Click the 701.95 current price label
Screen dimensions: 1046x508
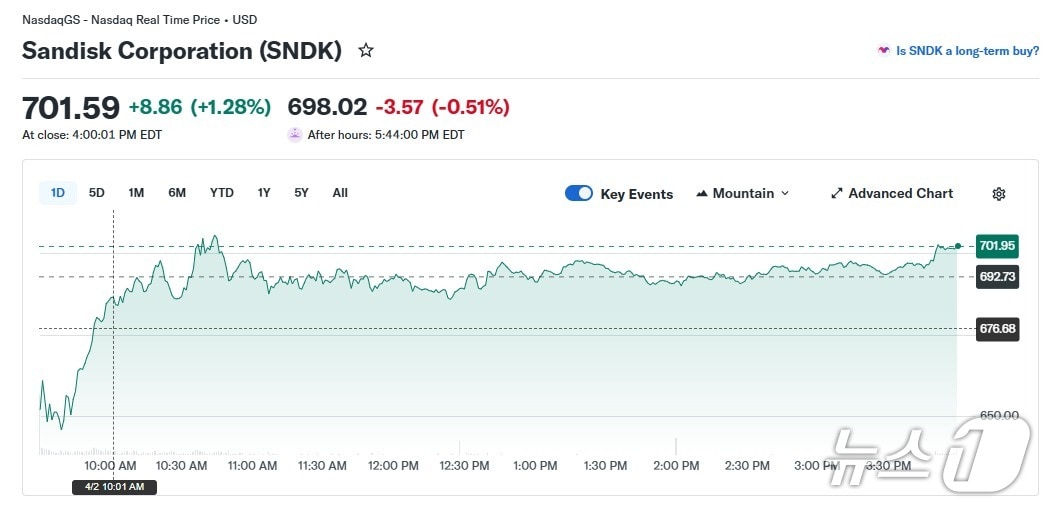997,246
